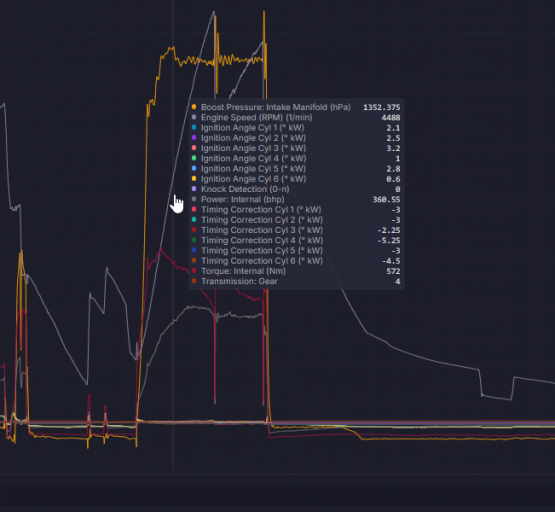Image resolution: width=555 pixels, height=512 pixels.
Task: Click the Transmission: Gear label
Action: [x=239, y=281]
